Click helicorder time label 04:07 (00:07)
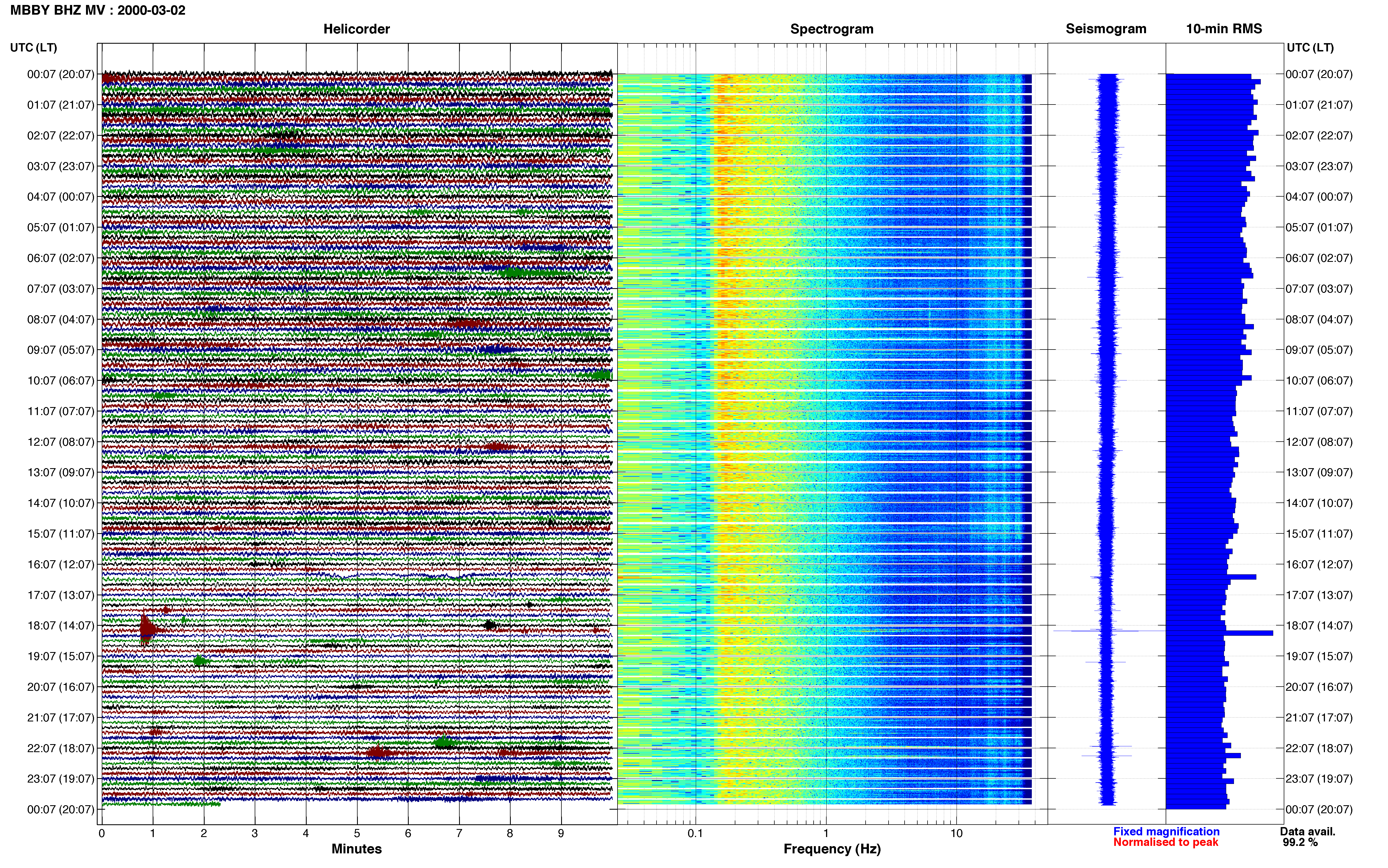Viewport: 1388px width, 868px height. click(x=60, y=197)
